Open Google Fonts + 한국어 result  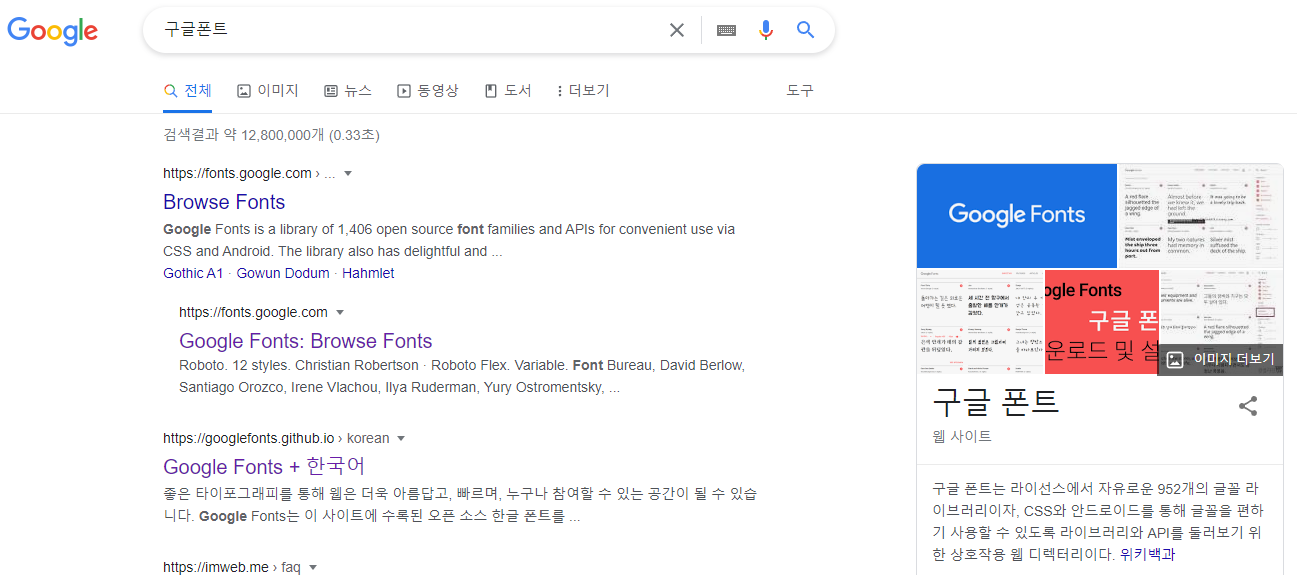265,467
